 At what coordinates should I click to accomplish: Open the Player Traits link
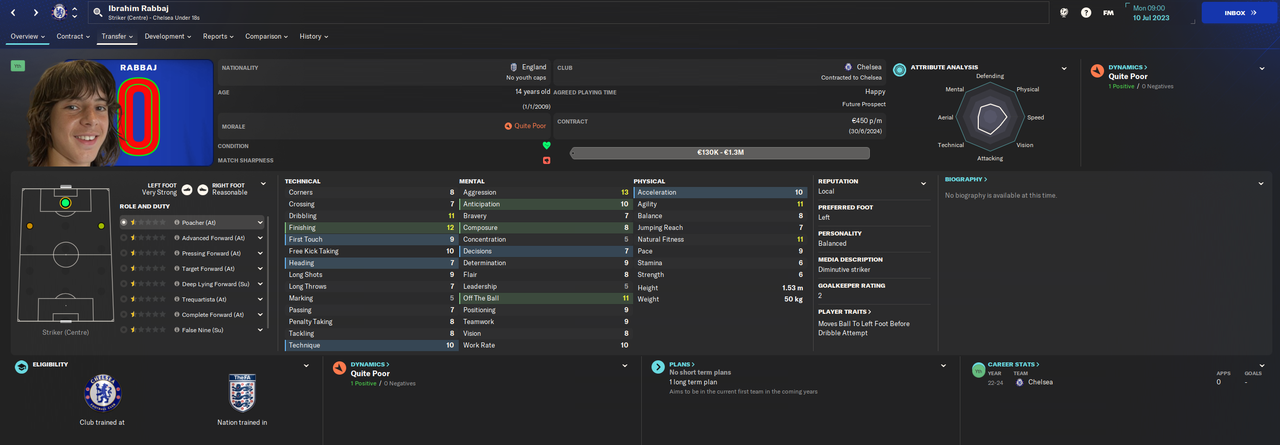(x=845, y=312)
